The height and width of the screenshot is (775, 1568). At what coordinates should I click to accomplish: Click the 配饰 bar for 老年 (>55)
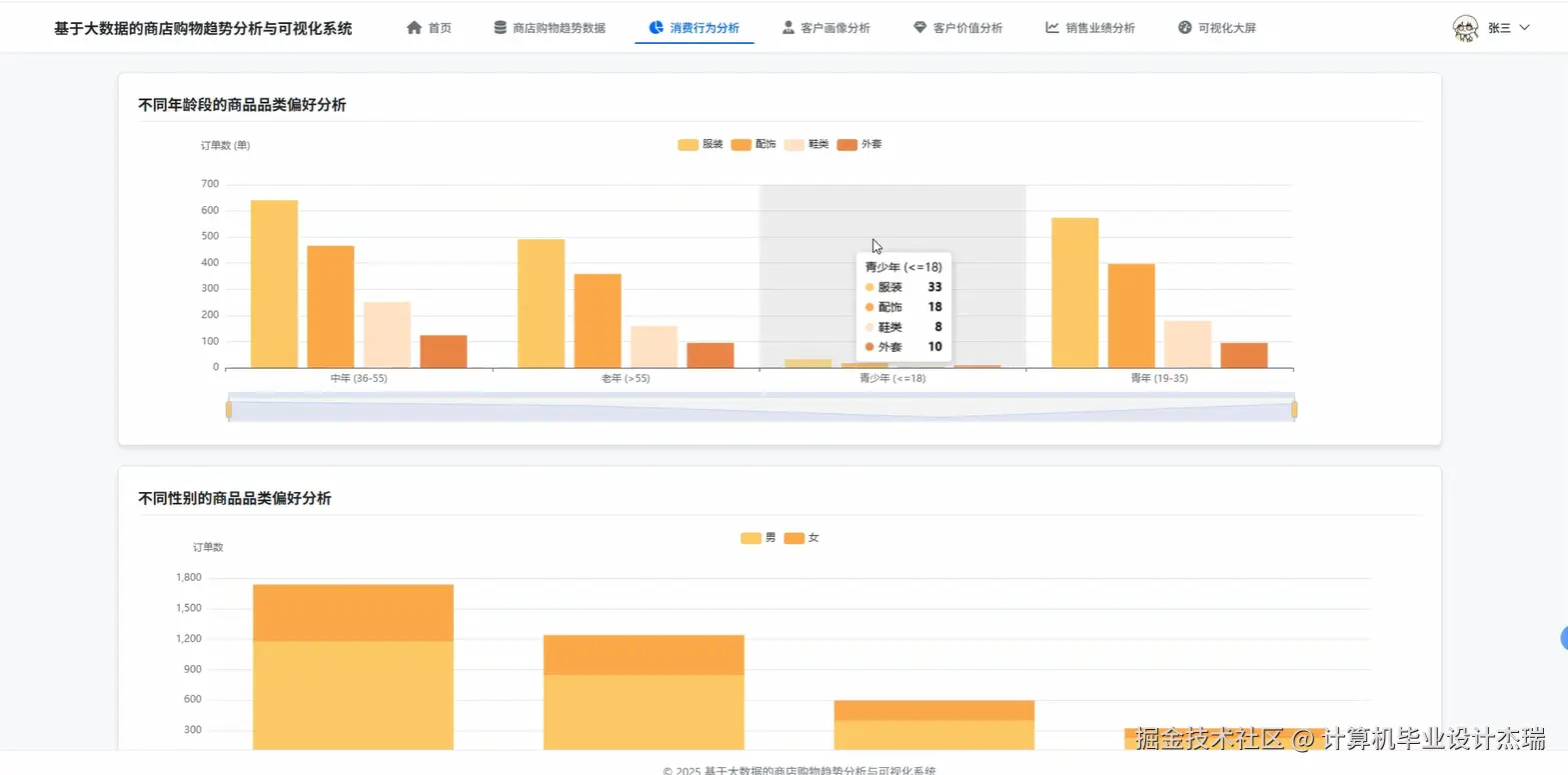[x=598, y=321]
